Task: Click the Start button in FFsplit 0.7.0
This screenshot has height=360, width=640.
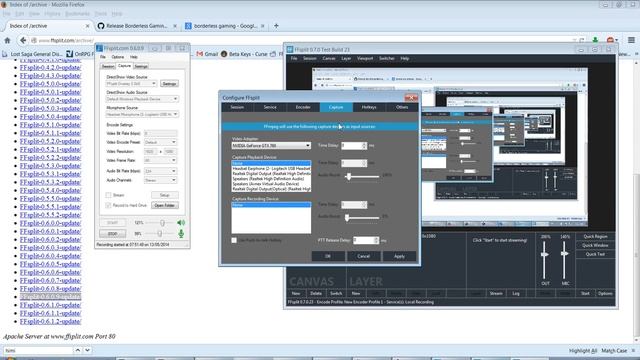Action: point(585,293)
